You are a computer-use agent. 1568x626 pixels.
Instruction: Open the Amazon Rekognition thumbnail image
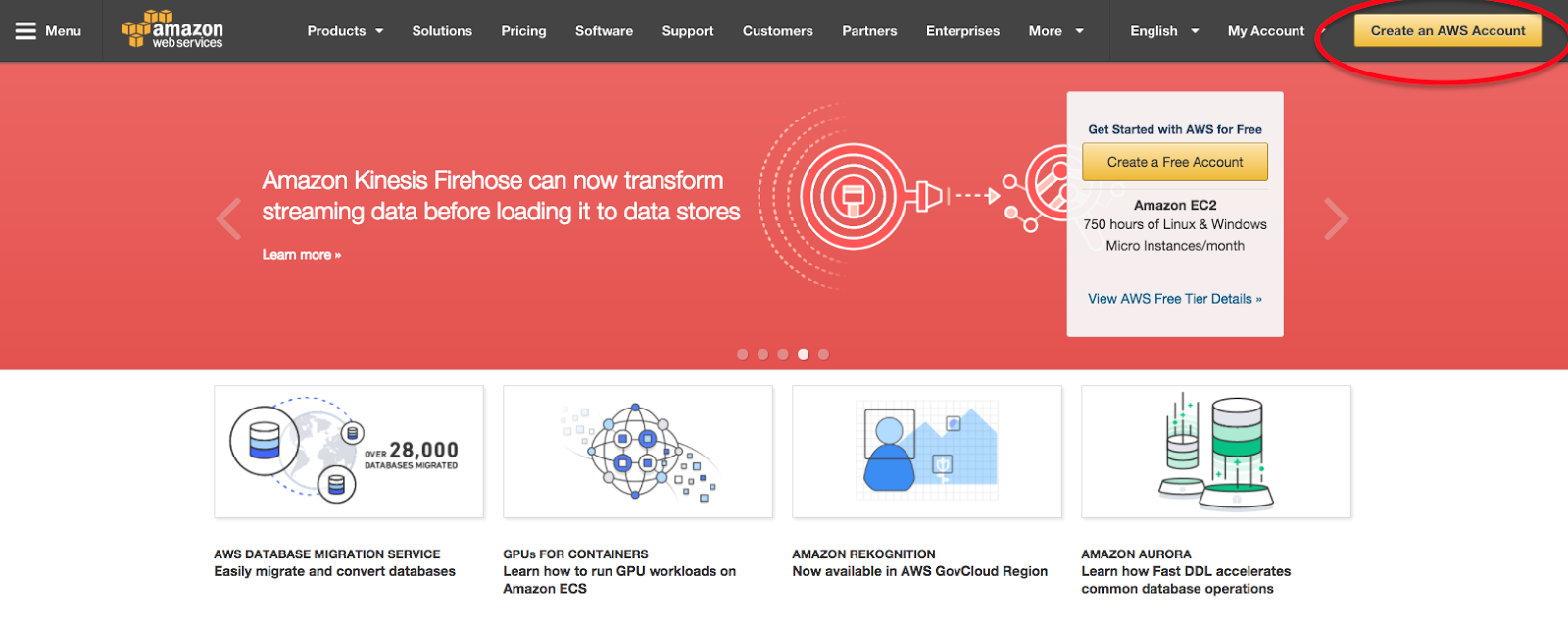tap(927, 452)
